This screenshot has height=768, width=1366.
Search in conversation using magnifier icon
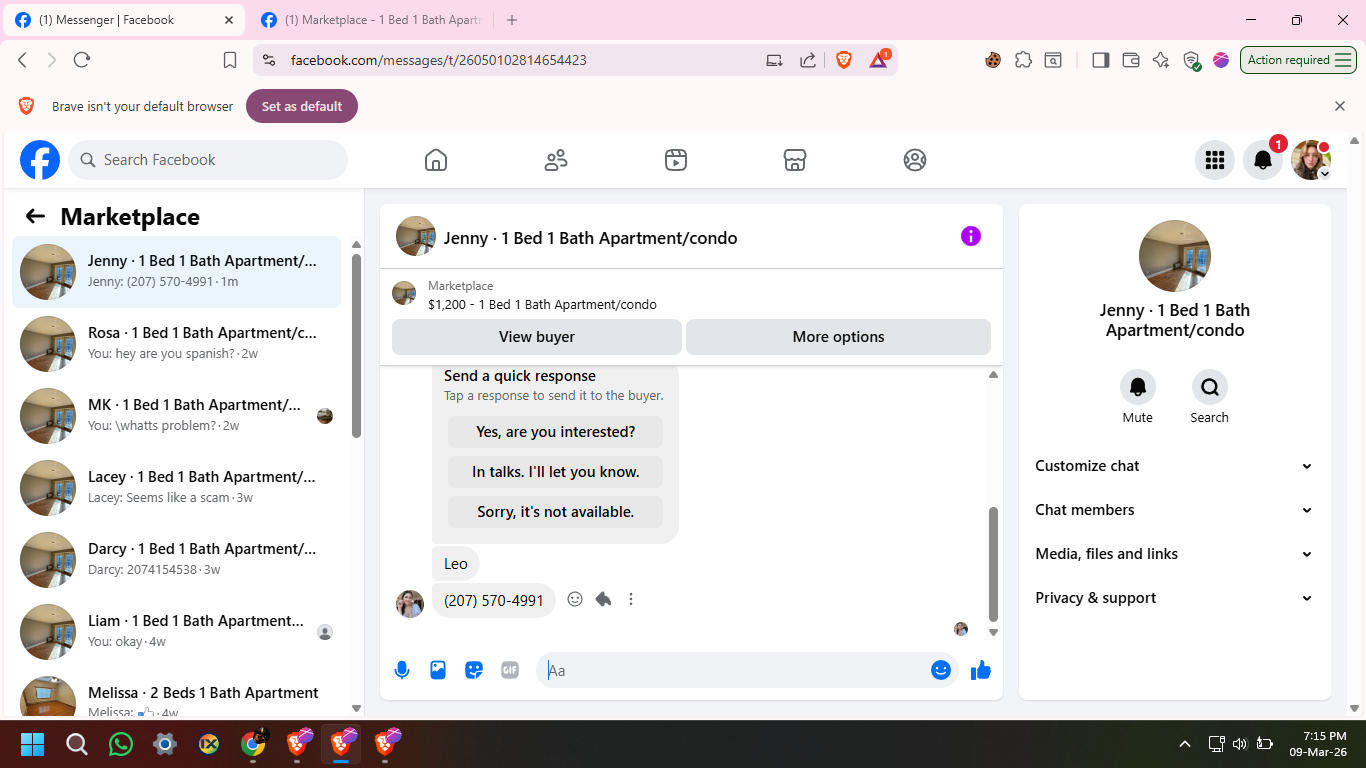click(1210, 387)
